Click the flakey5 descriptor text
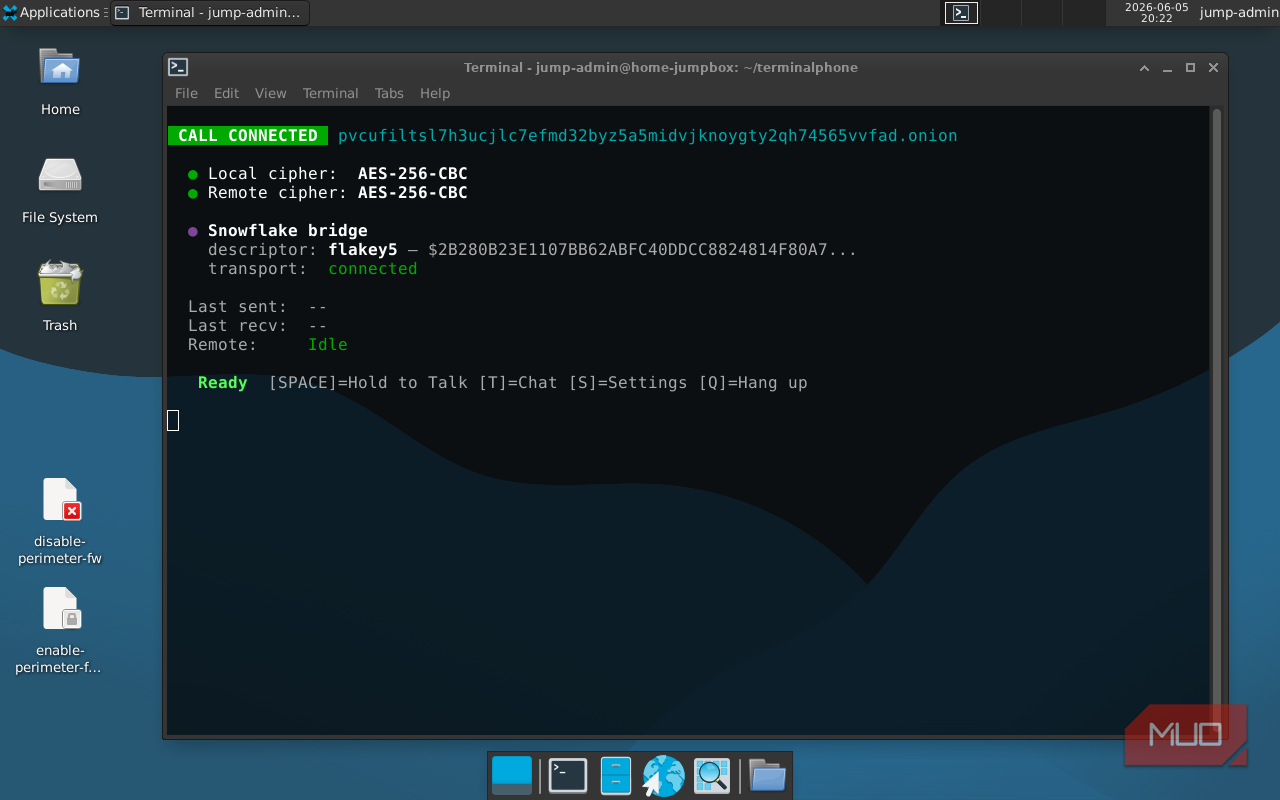Image resolution: width=1280 pixels, height=800 pixels. (x=363, y=250)
